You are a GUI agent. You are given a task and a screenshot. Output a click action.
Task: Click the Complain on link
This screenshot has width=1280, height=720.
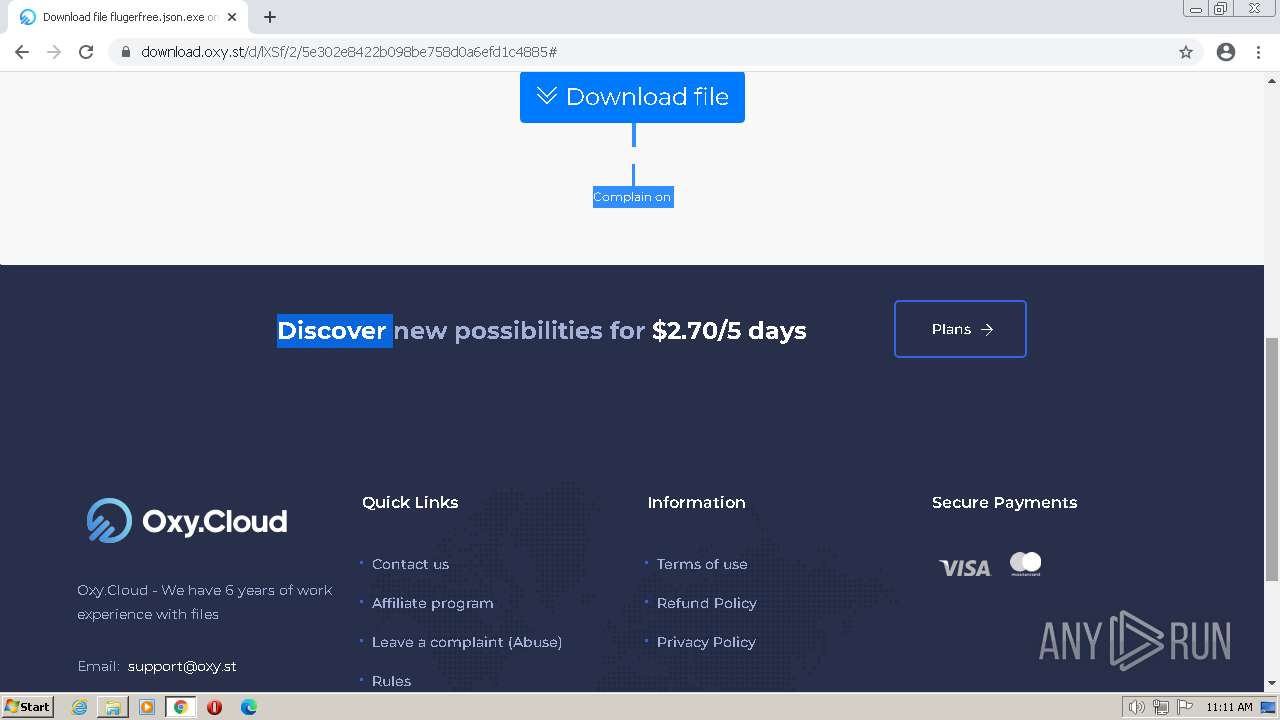pos(632,197)
